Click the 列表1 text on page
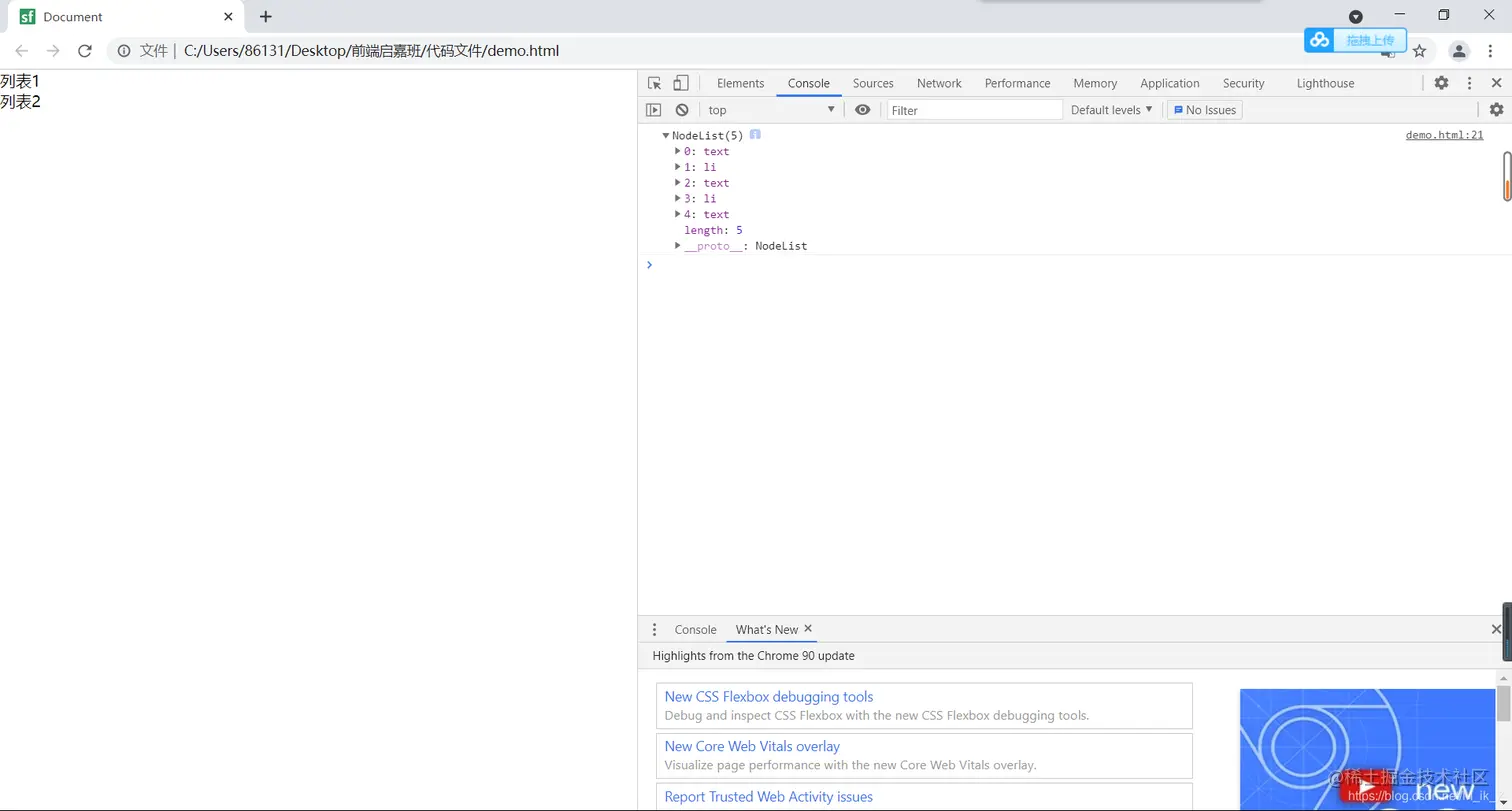The height and width of the screenshot is (811, 1512). pos(20,81)
